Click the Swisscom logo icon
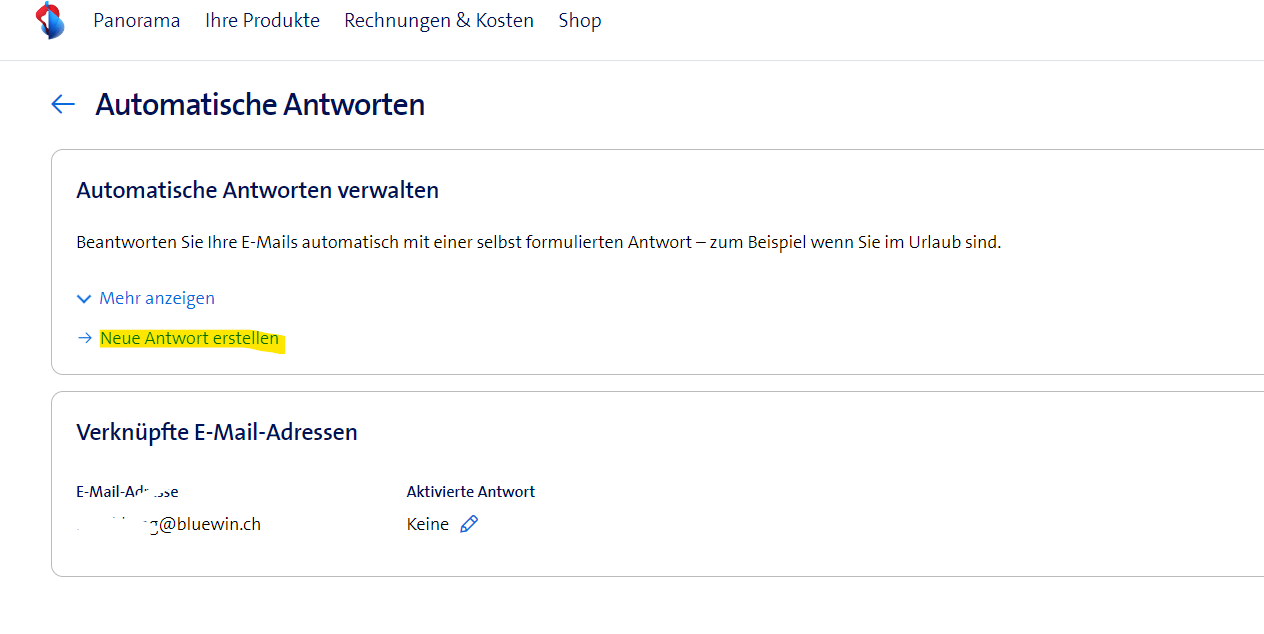This screenshot has height=634, width=1264. pos(49,20)
